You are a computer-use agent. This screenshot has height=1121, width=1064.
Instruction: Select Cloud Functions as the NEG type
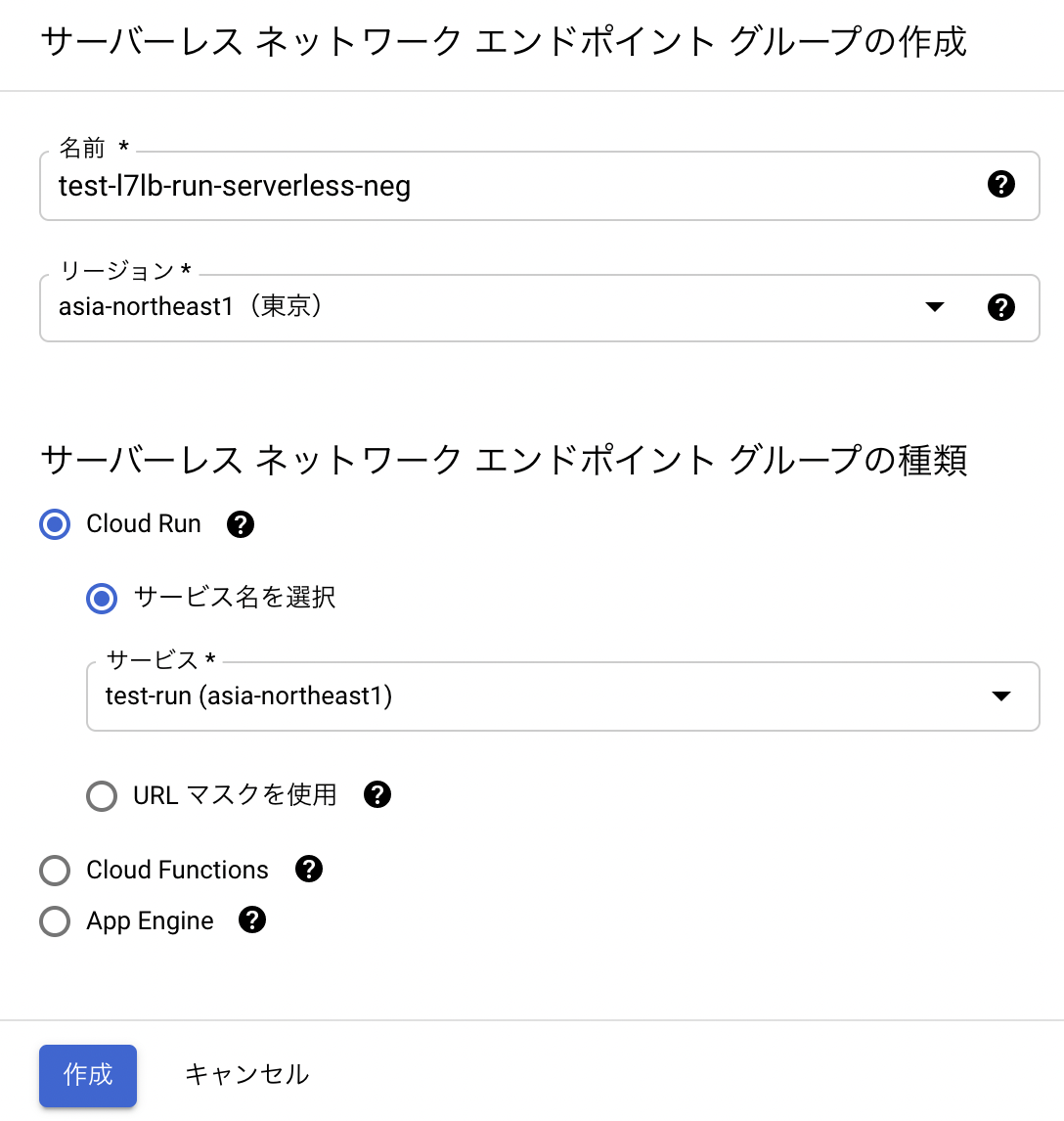click(55, 870)
